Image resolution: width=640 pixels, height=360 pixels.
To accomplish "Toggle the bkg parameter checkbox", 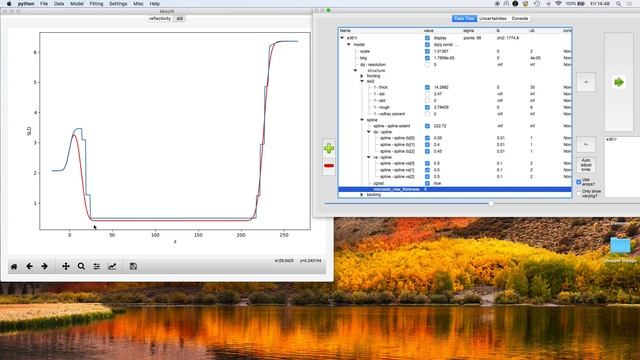I will tap(427, 58).
